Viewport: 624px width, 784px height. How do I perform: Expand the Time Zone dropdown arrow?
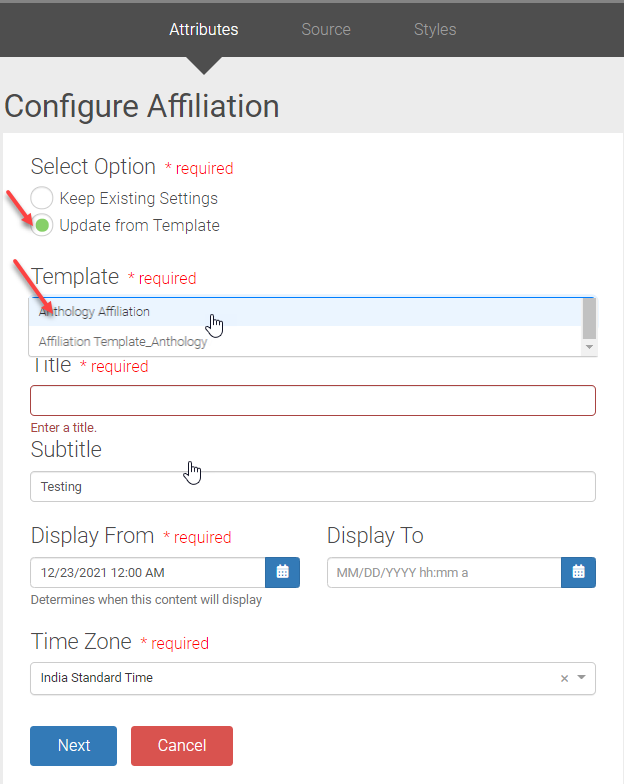click(x=582, y=678)
